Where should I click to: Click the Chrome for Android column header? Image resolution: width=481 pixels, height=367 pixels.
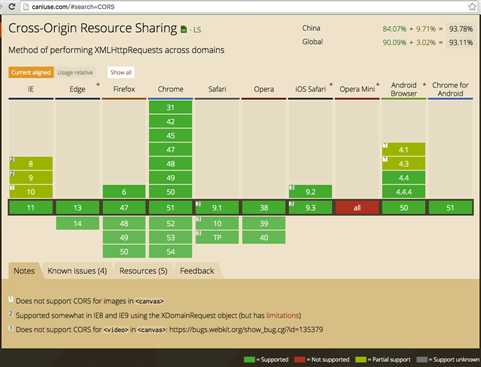click(x=450, y=89)
